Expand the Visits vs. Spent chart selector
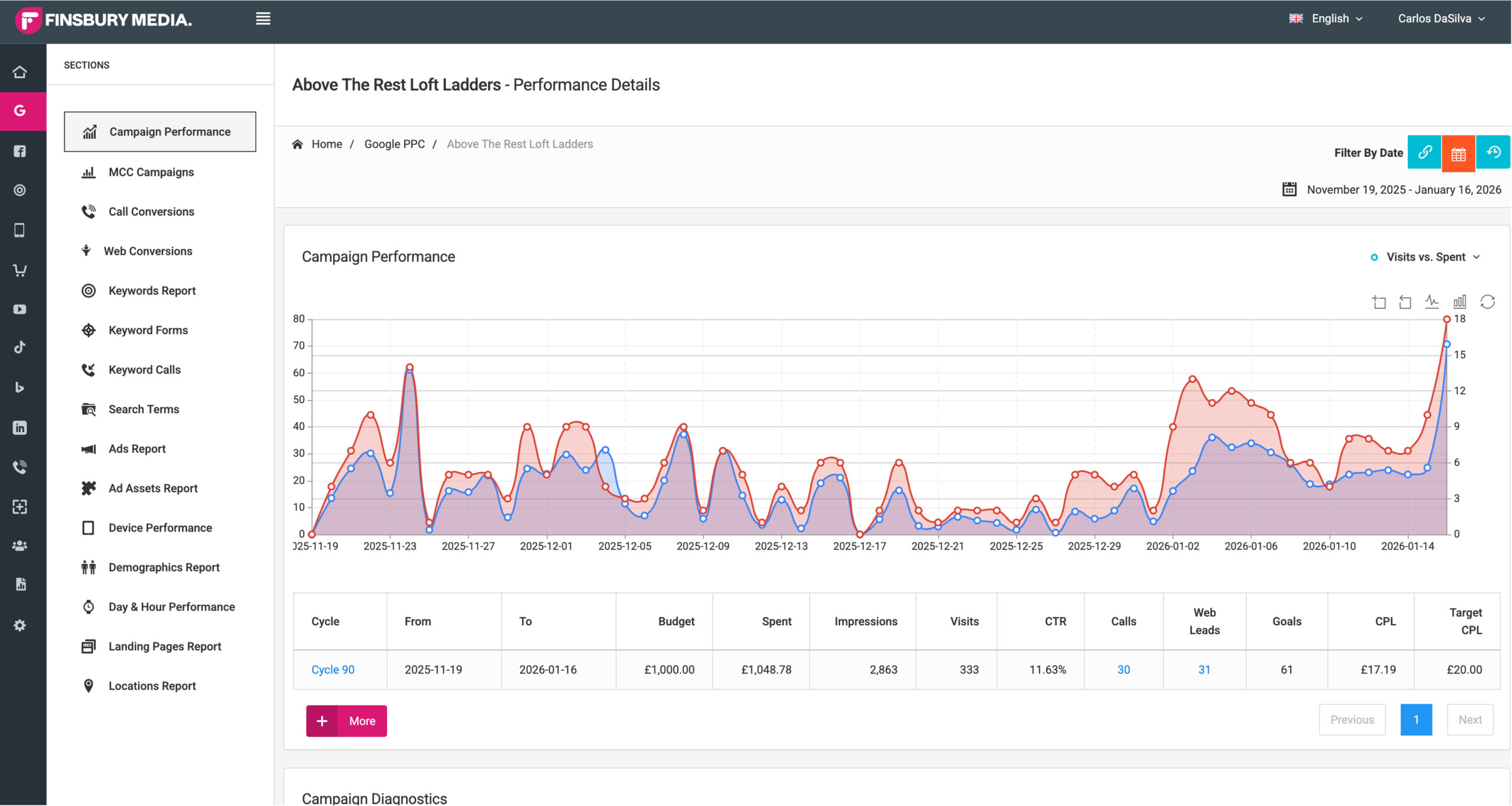This screenshot has width=1512, height=806. click(1426, 257)
